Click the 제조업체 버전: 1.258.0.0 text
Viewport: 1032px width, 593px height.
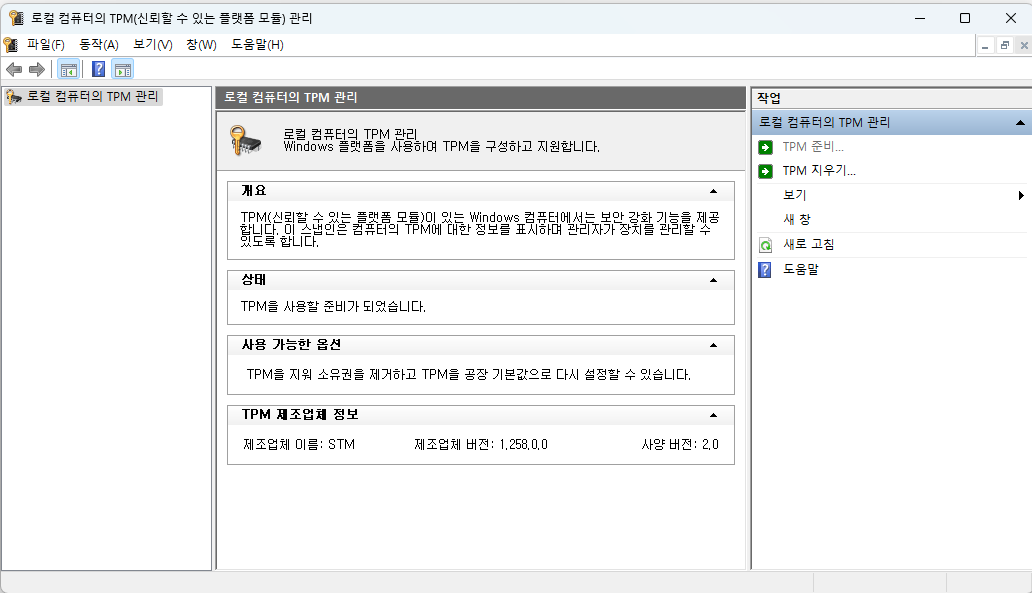(x=480, y=444)
